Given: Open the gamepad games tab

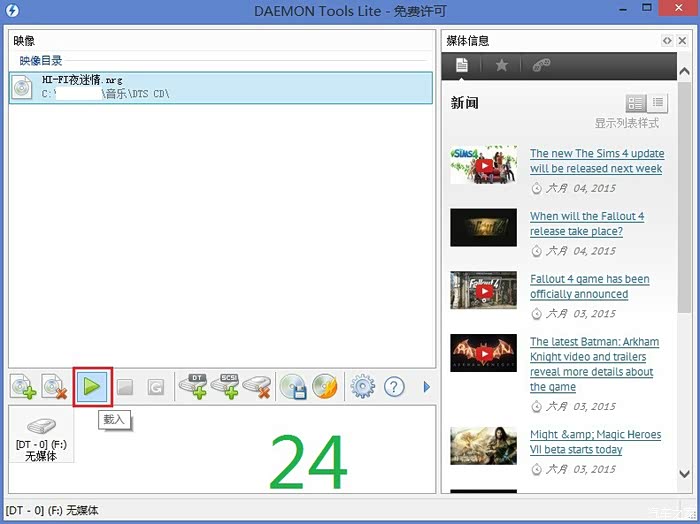Looking at the screenshot, I should click(541, 66).
